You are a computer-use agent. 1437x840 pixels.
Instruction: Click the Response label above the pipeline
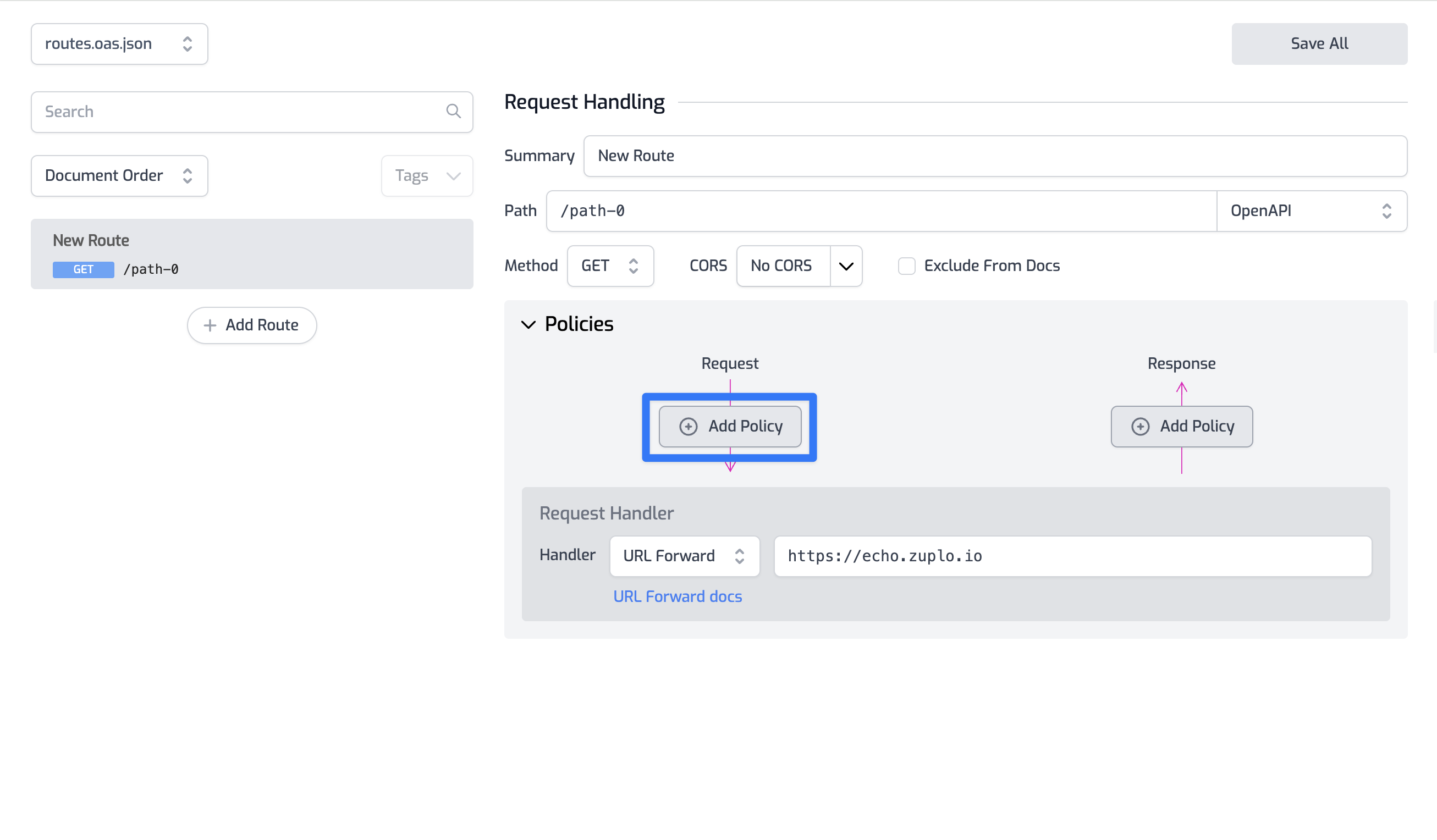click(1181, 363)
